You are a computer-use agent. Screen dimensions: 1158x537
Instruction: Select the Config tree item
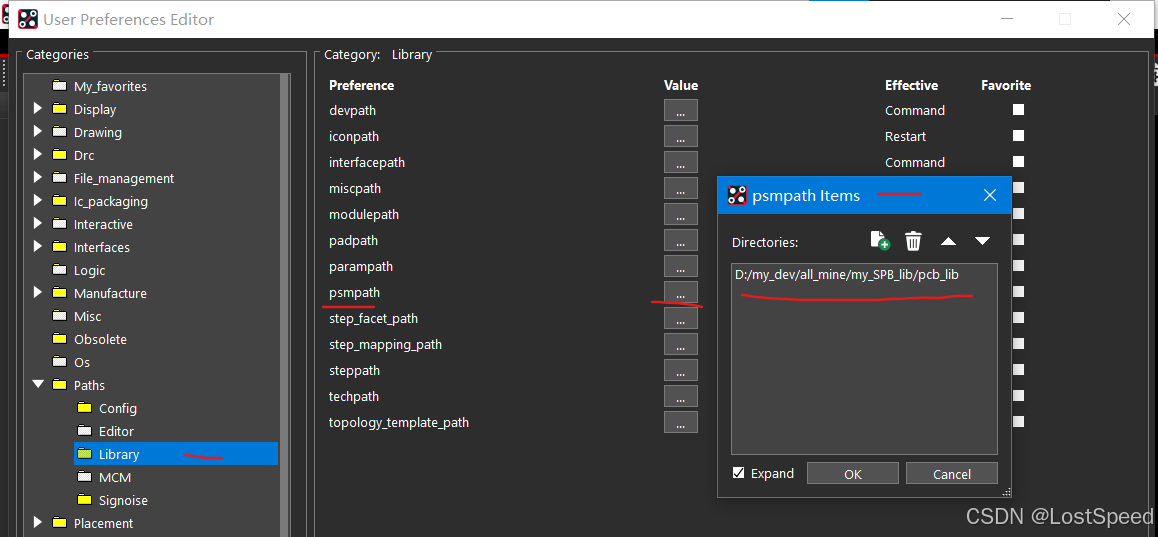117,408
